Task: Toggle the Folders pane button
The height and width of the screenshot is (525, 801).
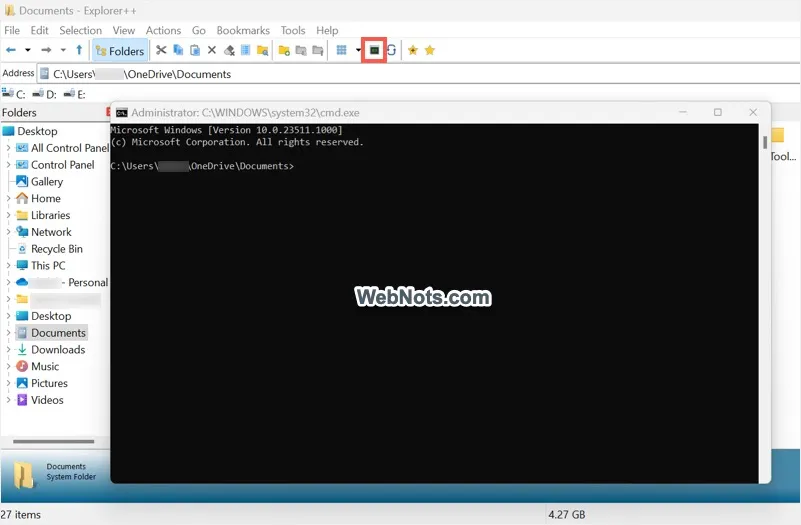Action: [119, 51]
